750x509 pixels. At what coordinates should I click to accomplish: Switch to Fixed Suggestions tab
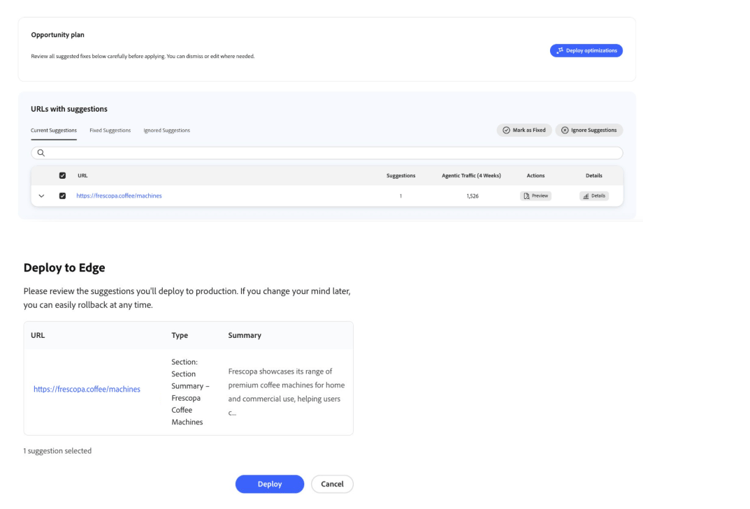[x=110, y=130]
